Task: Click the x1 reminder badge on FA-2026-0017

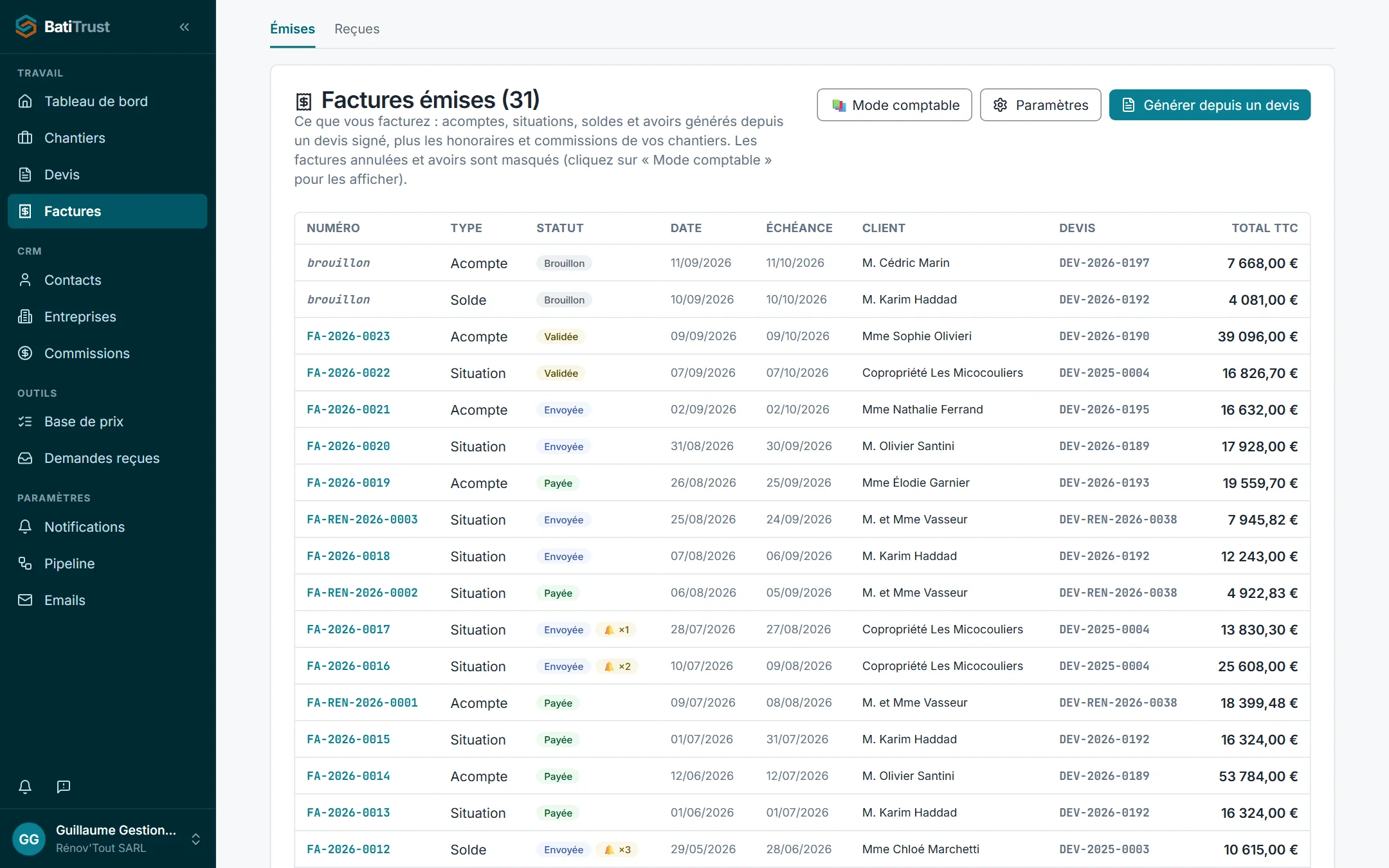Action: (x=617, y=630)
